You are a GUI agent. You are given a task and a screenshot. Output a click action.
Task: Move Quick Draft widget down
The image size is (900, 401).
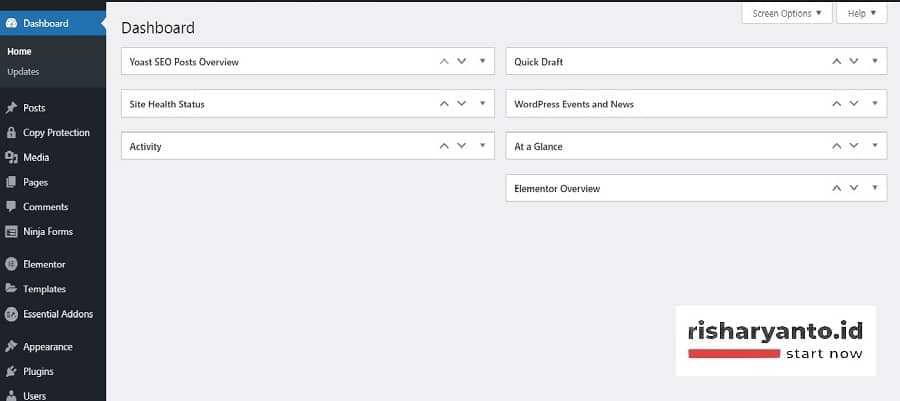pos(854,61)
